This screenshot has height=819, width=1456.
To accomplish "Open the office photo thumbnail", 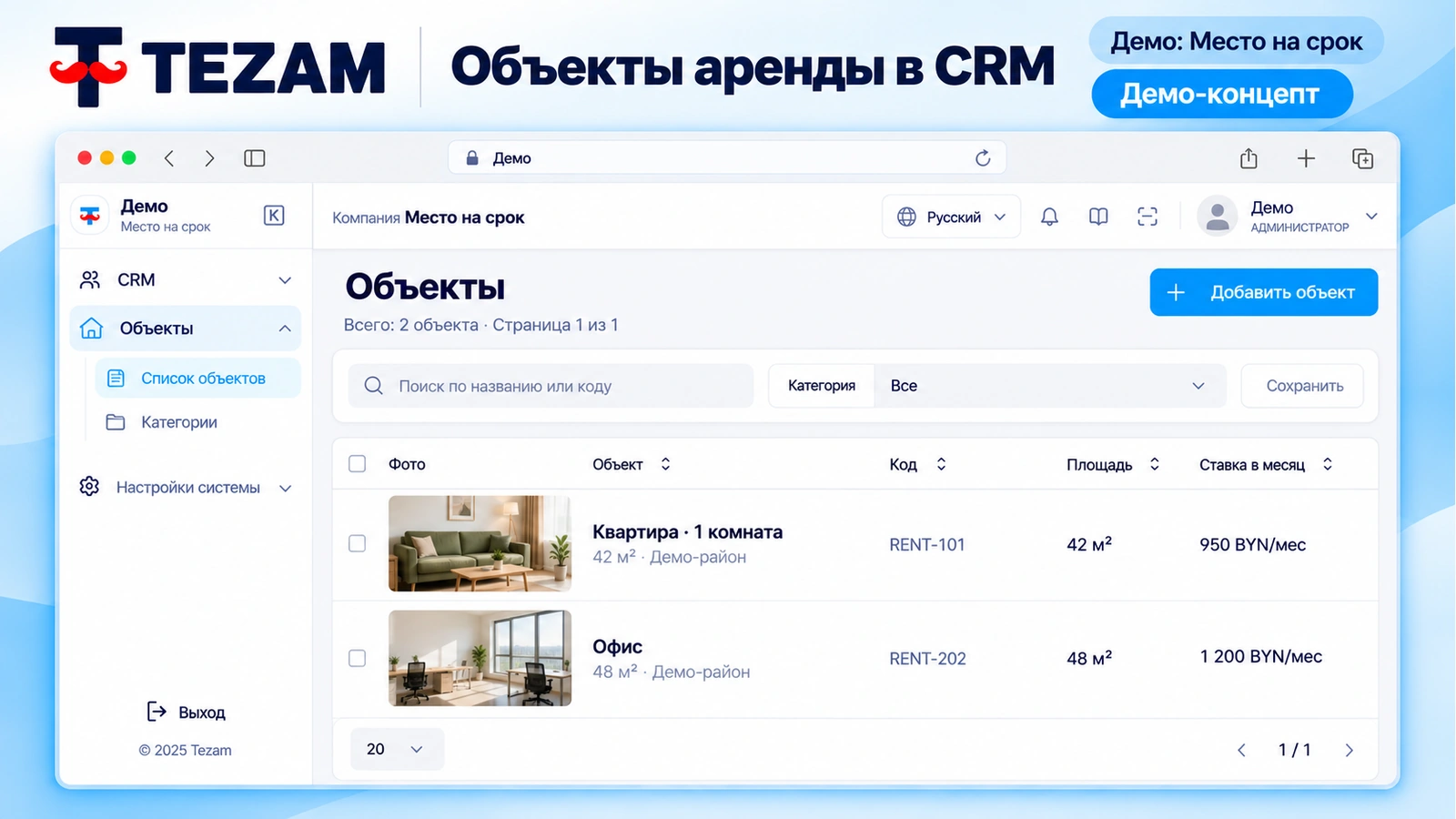I will (x=480, y=658).
